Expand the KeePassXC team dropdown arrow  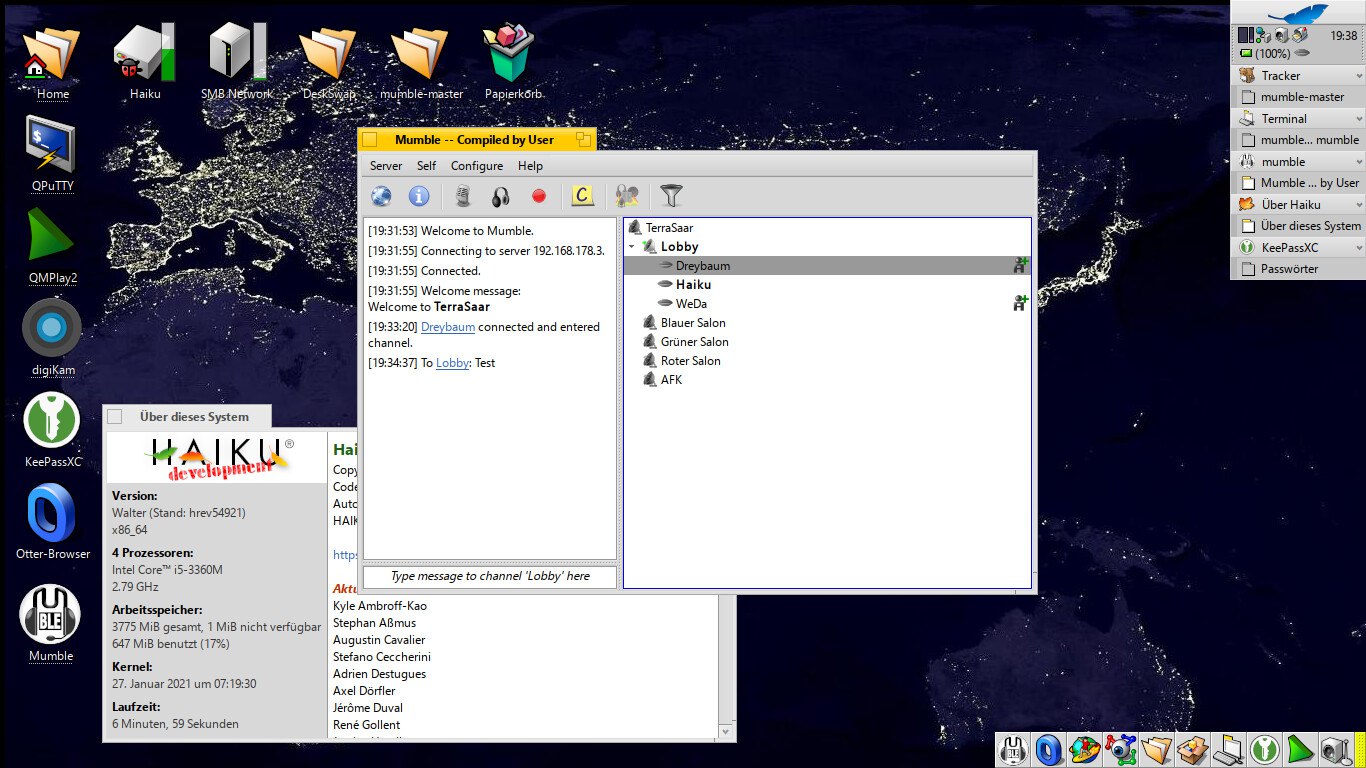[1359, 248]
